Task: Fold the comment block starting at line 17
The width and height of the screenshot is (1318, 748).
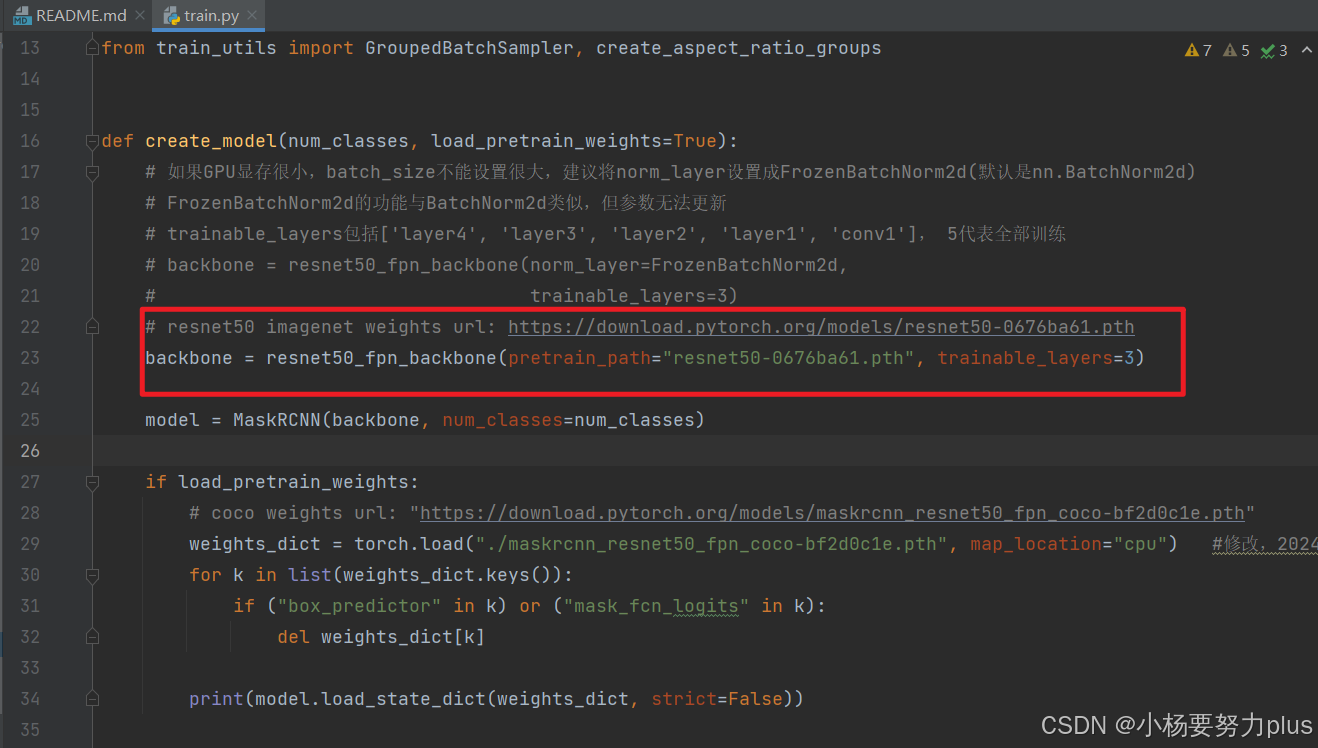Action: pos(91,172)
